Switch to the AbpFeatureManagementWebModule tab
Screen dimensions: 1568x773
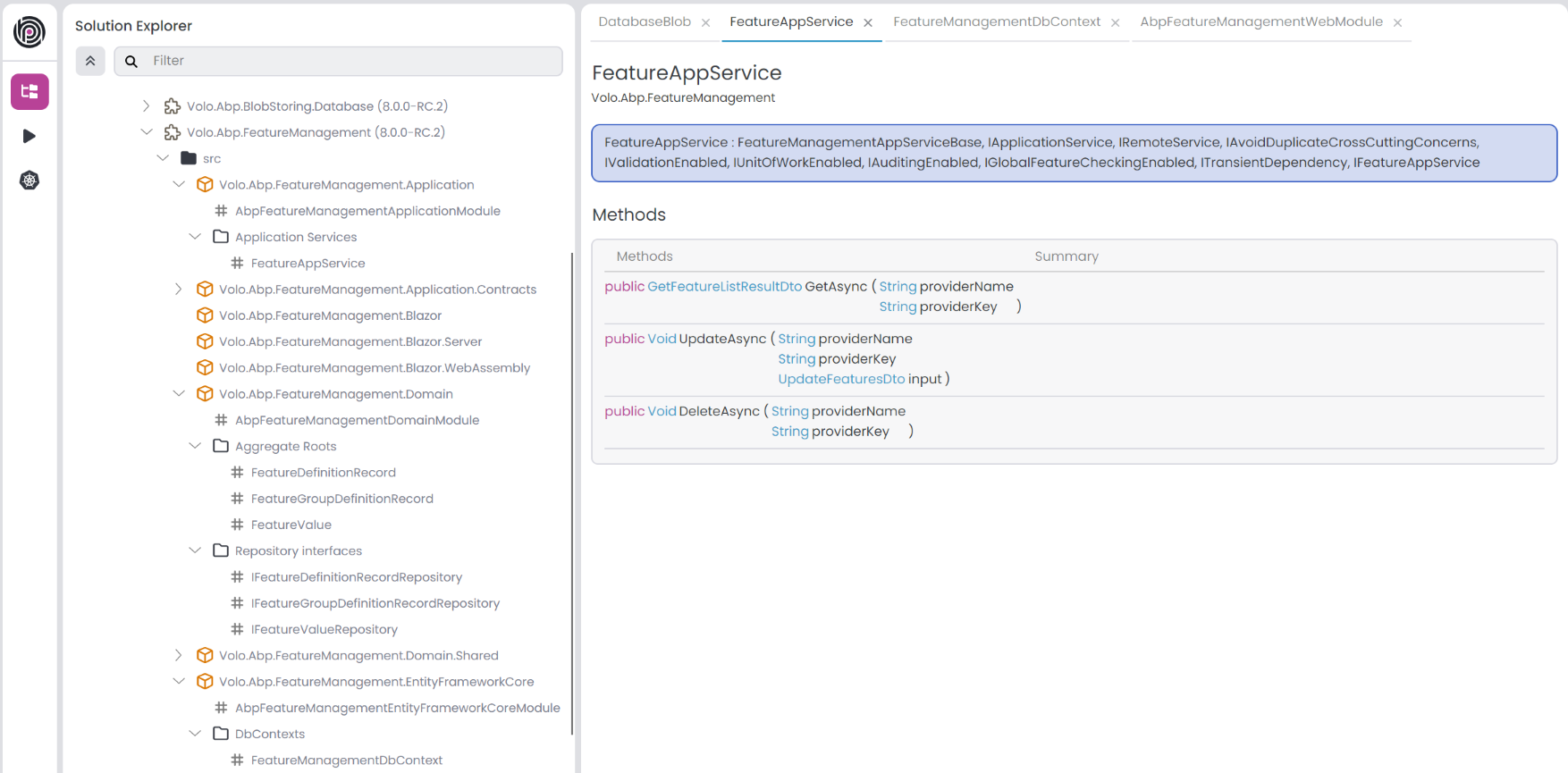pos(1260,22)
